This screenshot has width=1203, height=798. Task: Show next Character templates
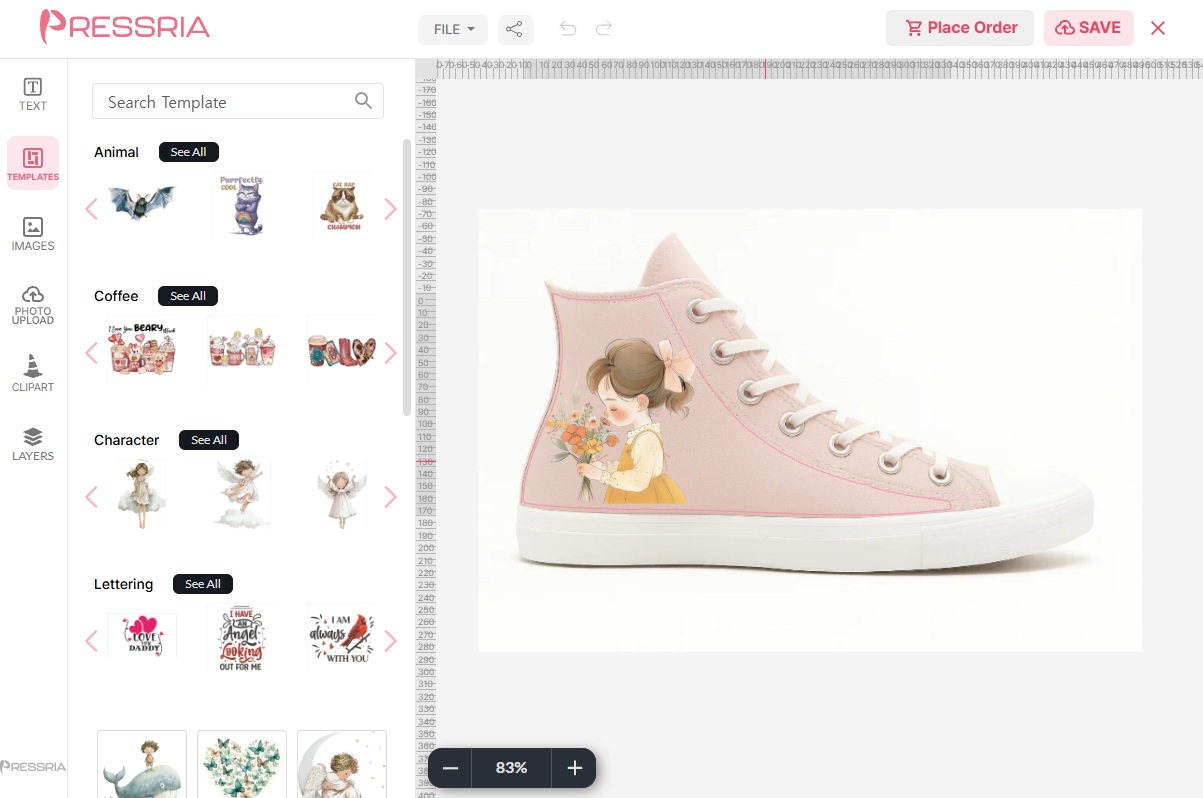(x=390, y=497)
